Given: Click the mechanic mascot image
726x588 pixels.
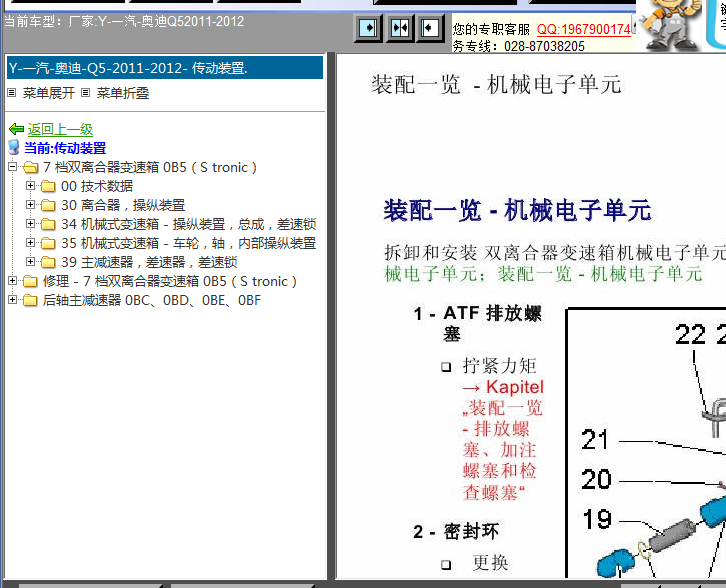Looking at the screenshot, I should [x=669, y=25].
